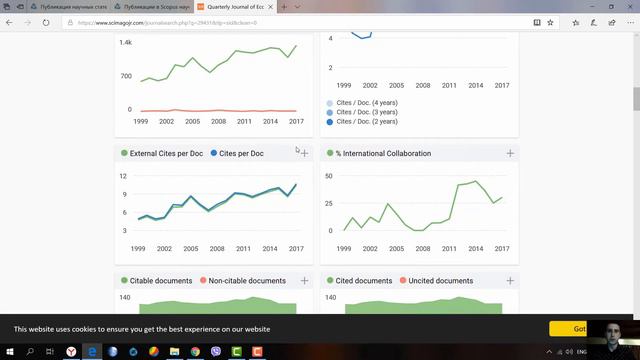Open Task View on the taskbar
Image resolution: width=640 pixels, height=360 pixels.
[50, 351]
